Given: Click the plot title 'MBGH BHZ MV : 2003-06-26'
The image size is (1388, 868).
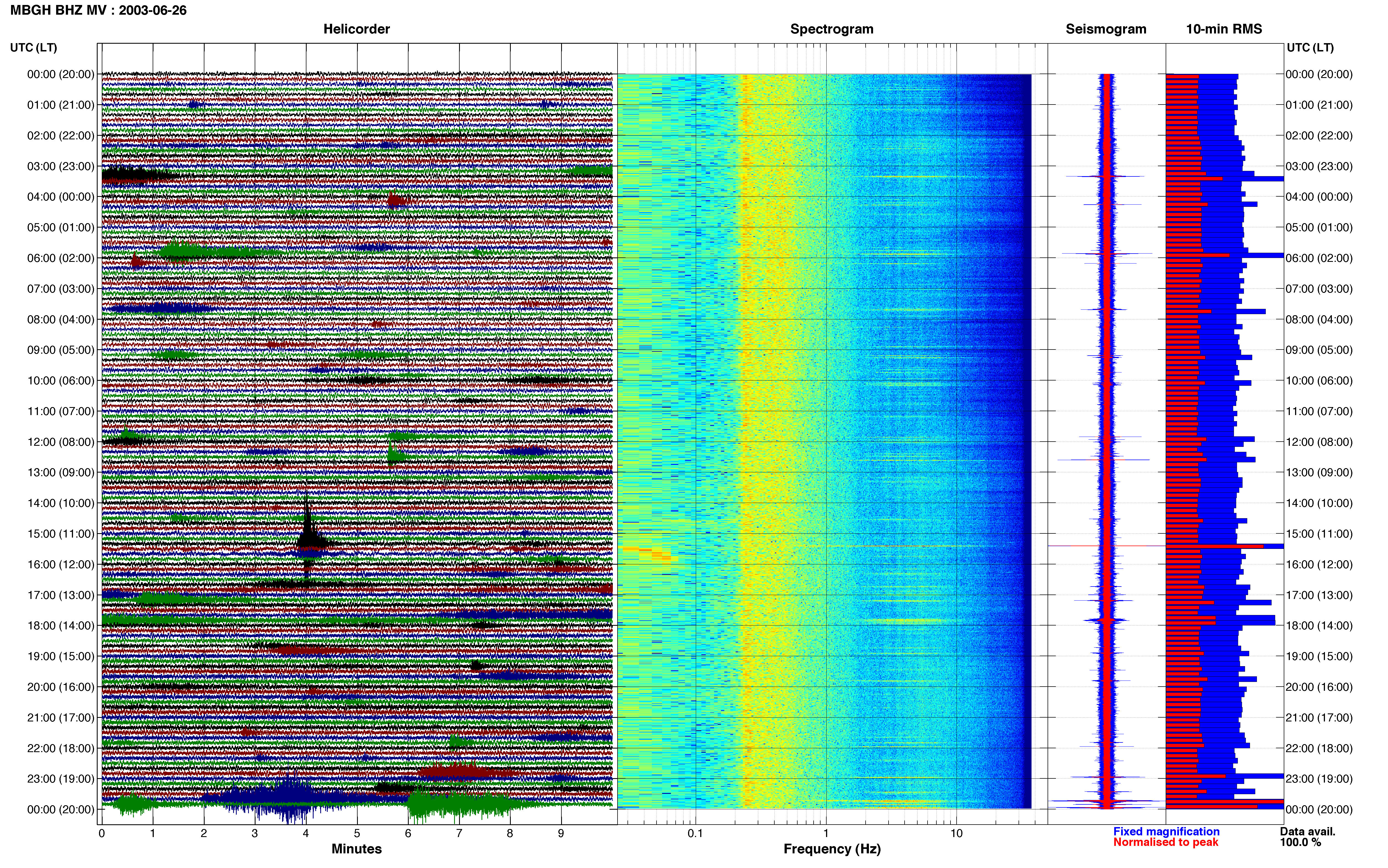Looking at the screenshot, I should pos(98,10).
